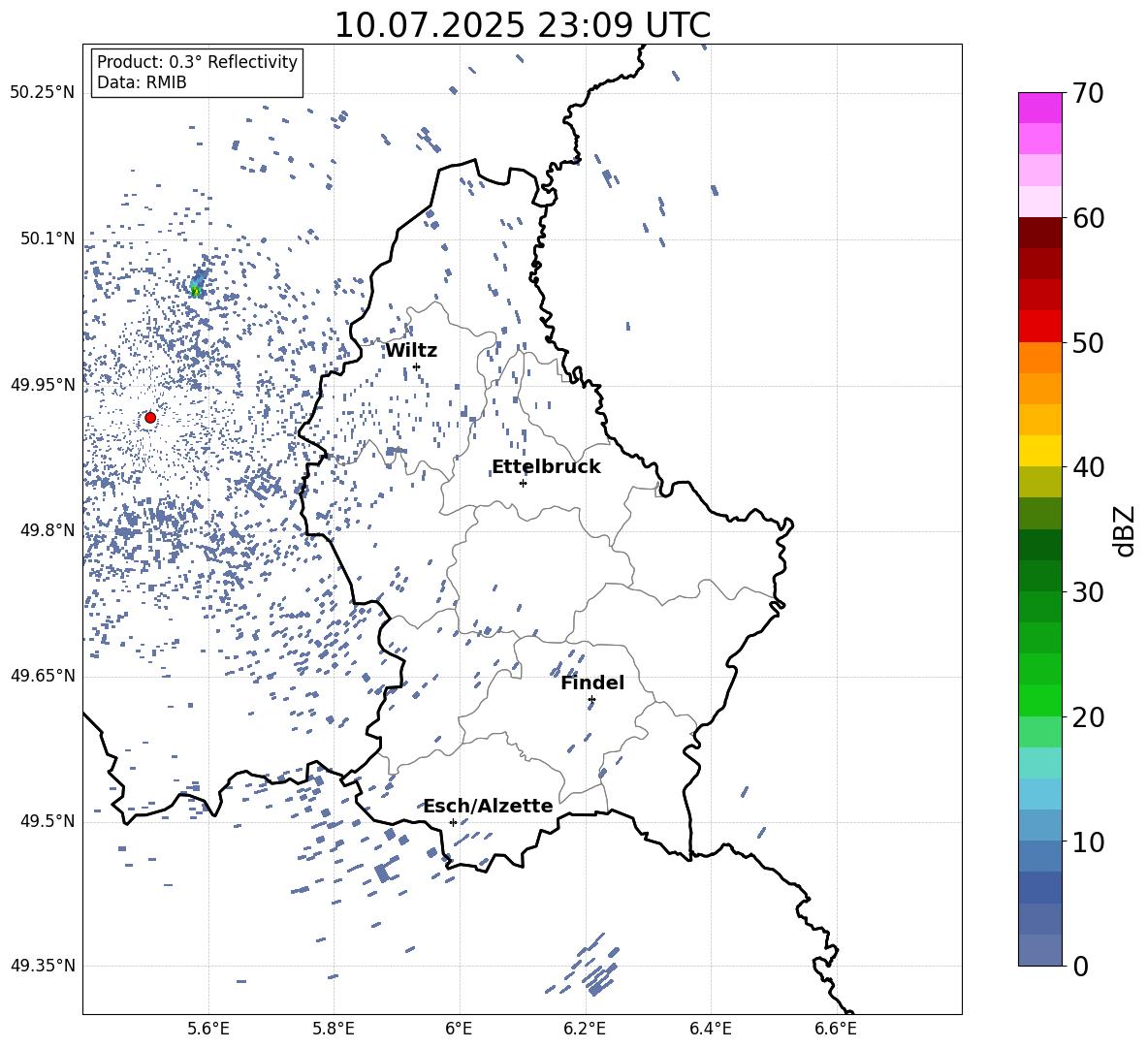The width and height of the screenshot is (1148, 1048).
Task: Click the 49.8°N latitude label
Action: (48, 530)
